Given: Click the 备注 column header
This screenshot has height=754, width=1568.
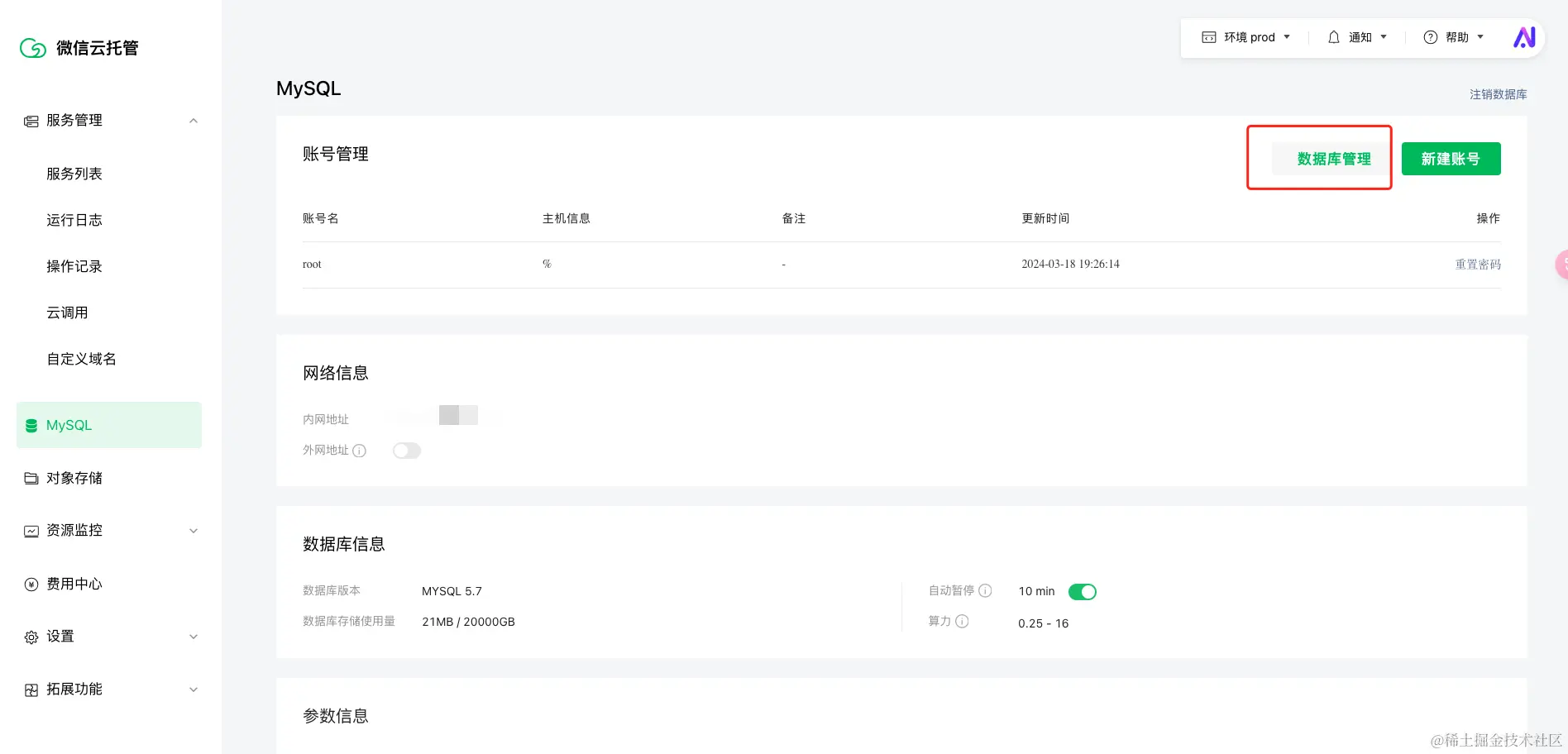Looking at the screenshot, I should (x=793, y=218).
